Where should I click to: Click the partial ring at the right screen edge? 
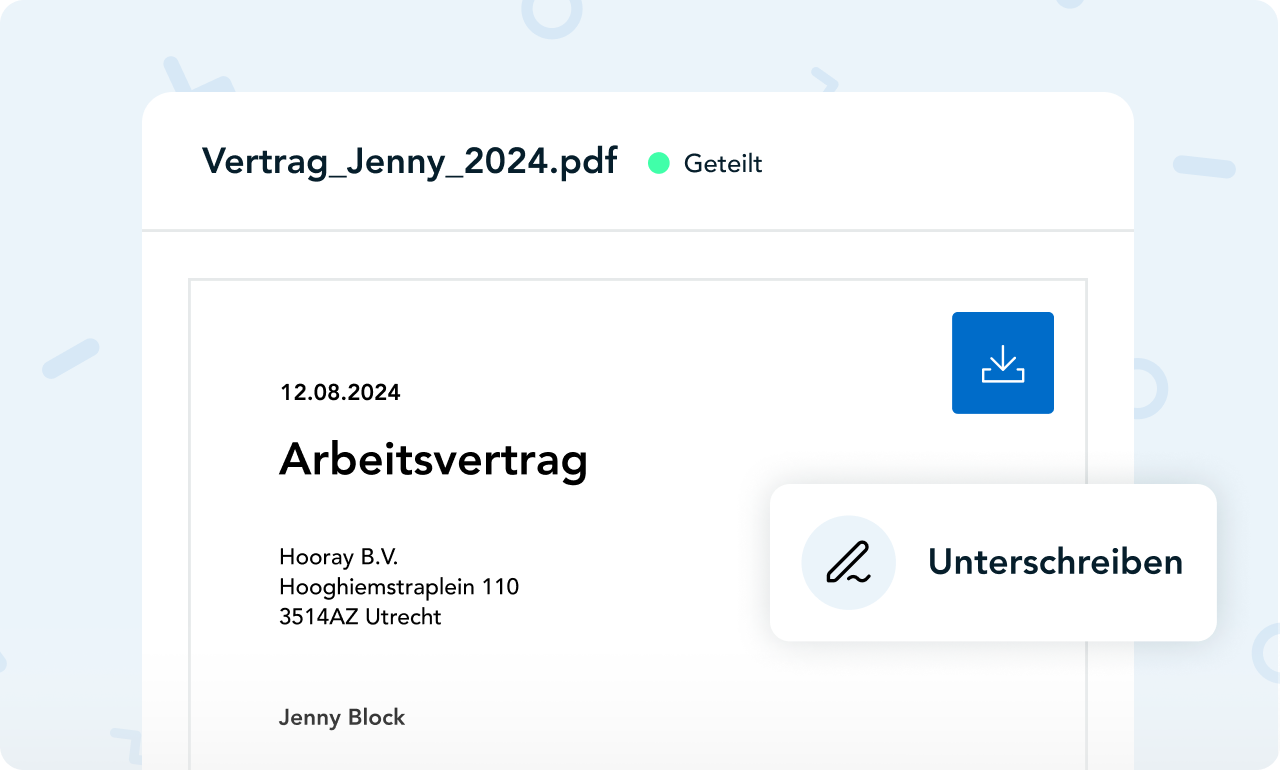[x=1268, y=650]
